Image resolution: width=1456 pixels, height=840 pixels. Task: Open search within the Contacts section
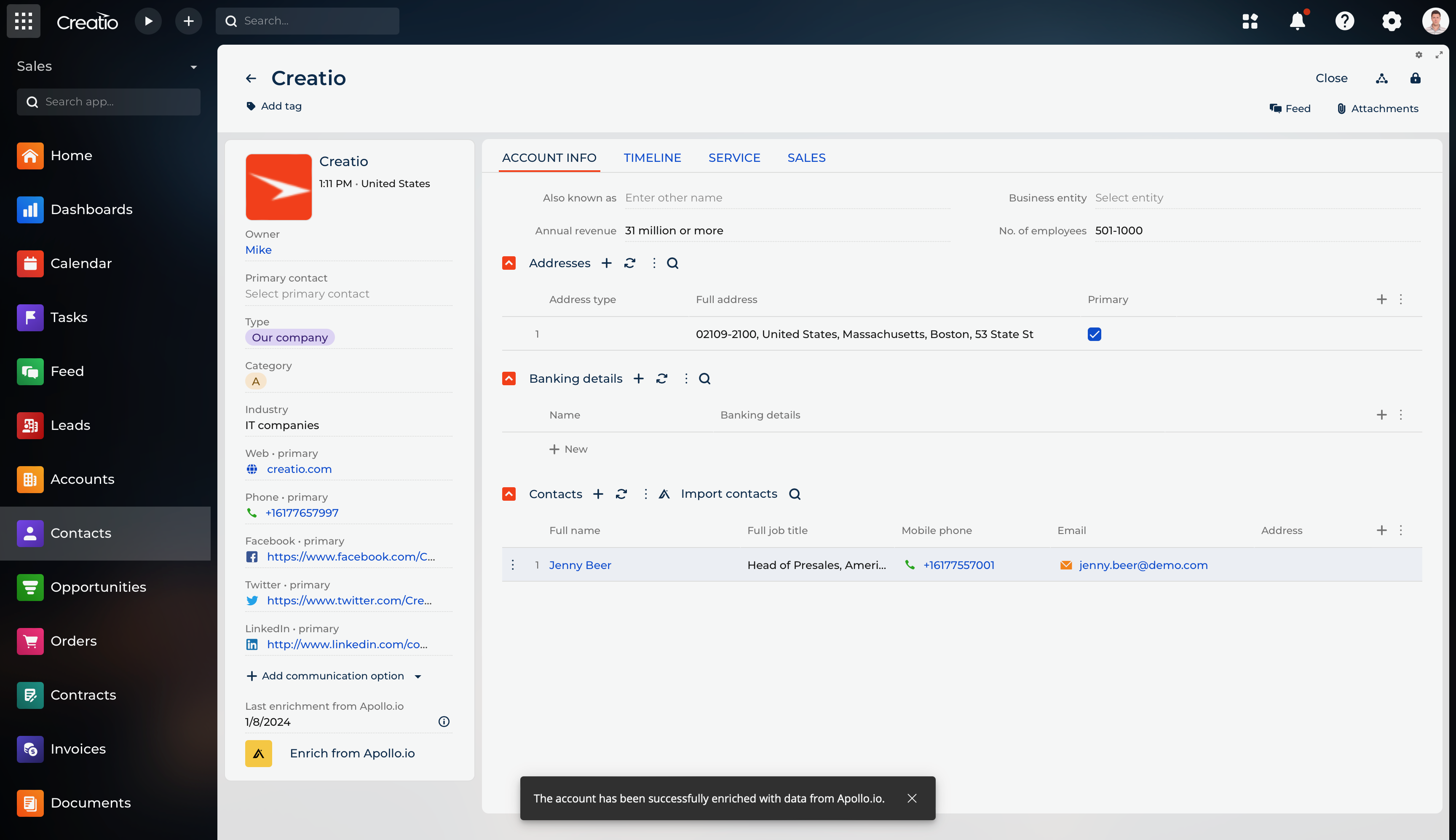tap(795, 494)
